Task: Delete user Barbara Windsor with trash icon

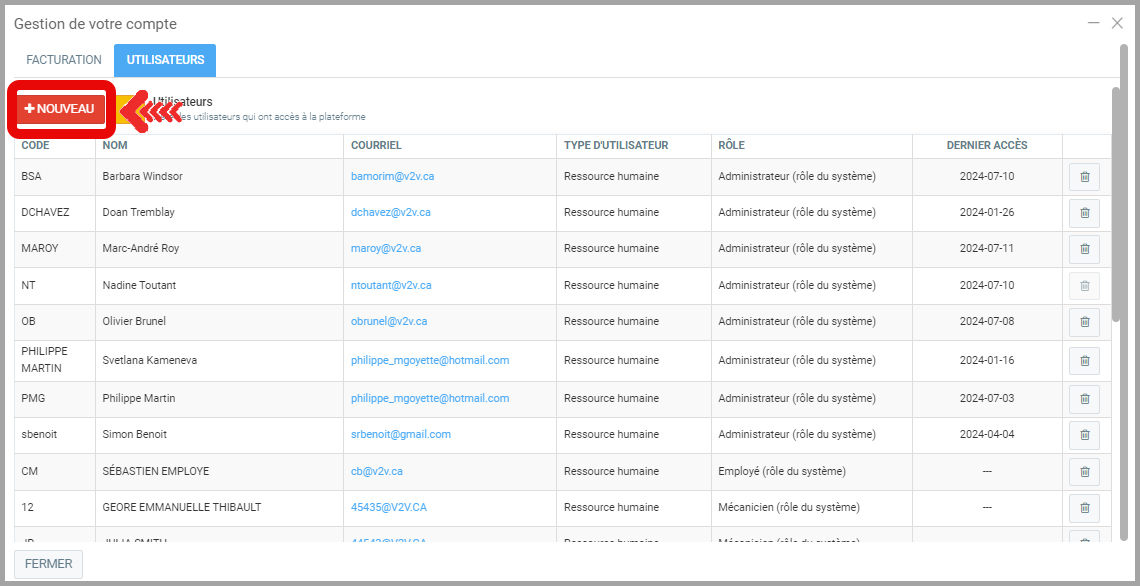Action: pos(1084,177)
